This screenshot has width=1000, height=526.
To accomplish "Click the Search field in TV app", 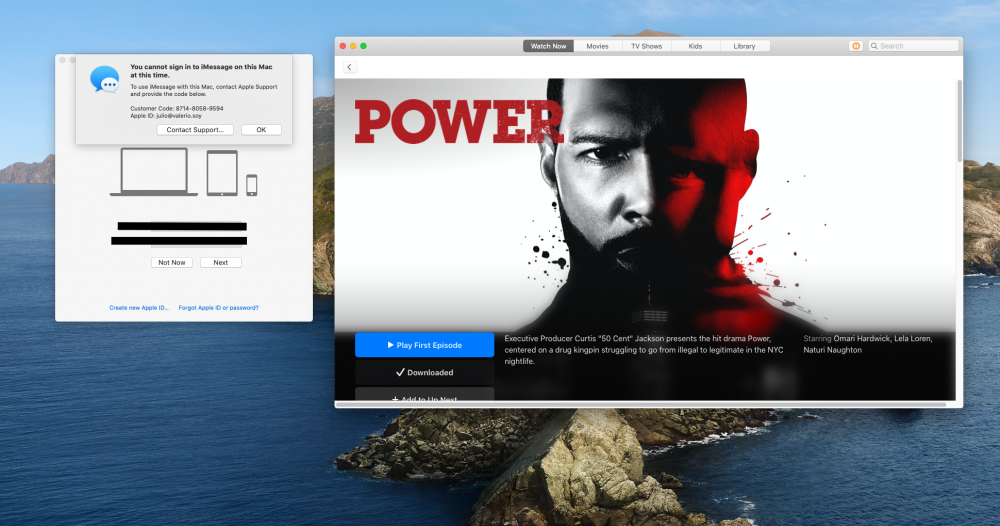I will tap(913, 46).
